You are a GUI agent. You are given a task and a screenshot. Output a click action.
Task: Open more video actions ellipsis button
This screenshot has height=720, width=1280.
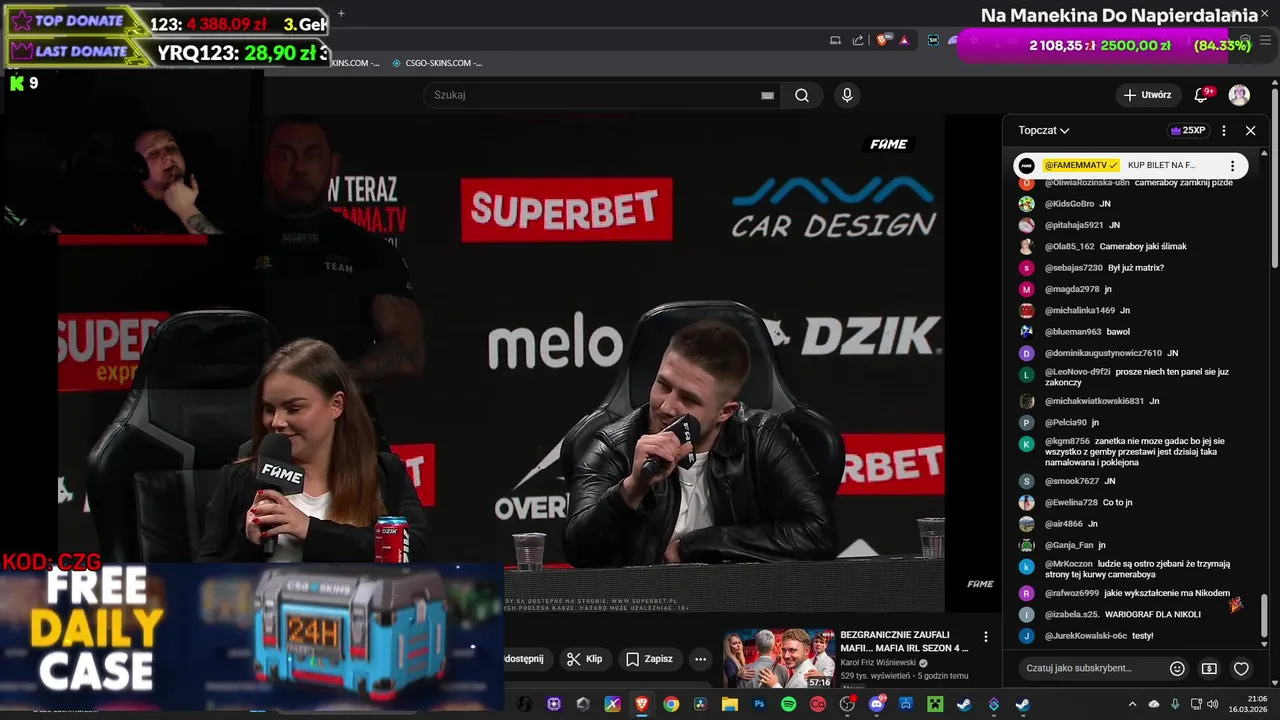point(700,659)
